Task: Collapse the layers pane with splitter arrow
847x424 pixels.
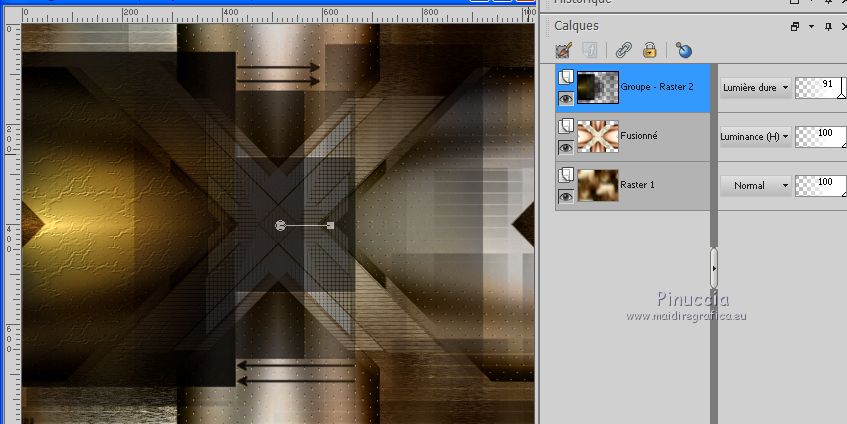Action: click(x=714, y=268)
